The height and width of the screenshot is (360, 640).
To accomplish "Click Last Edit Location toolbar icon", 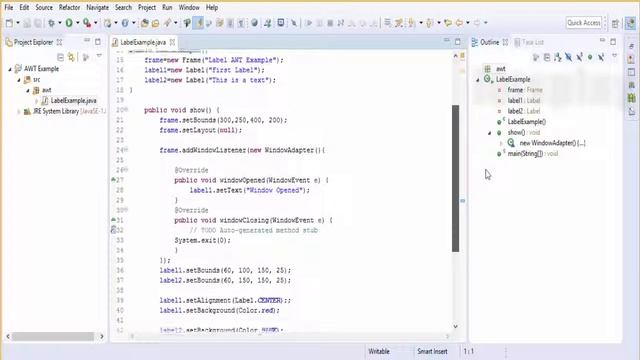I will pyautogui.click(x=448, y=23).
